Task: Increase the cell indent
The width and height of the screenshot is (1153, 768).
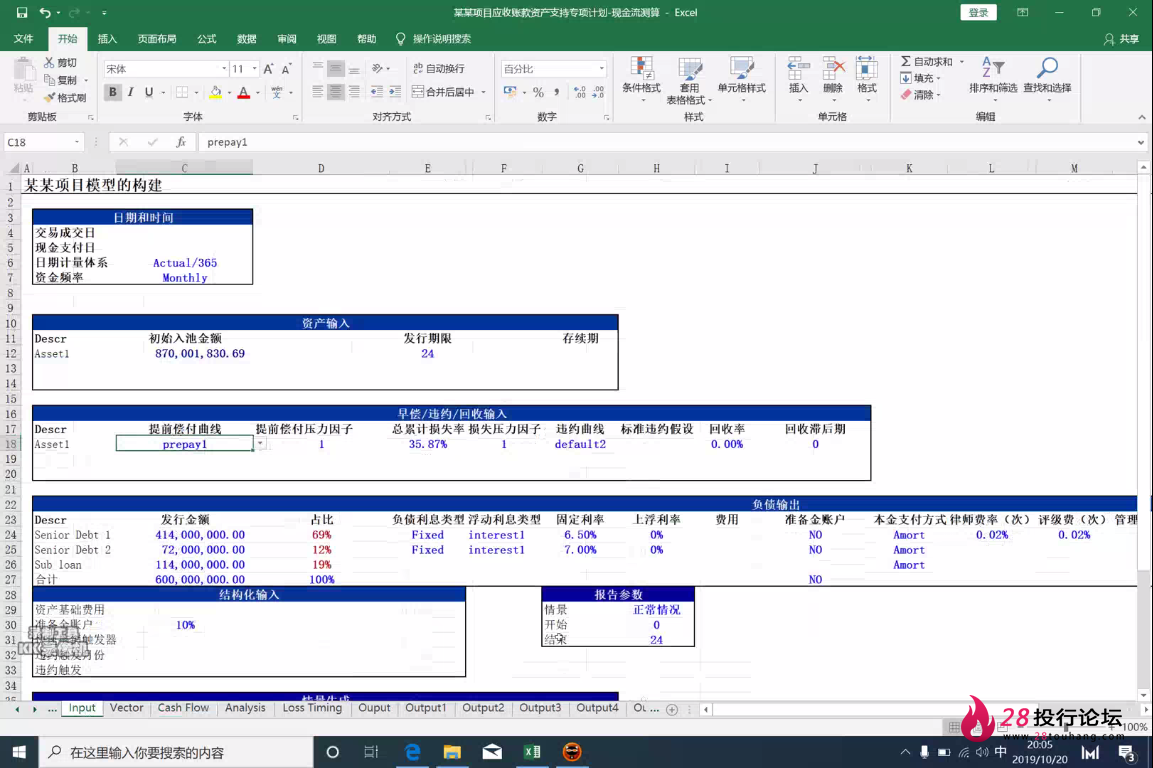Action: pos(395,92)
